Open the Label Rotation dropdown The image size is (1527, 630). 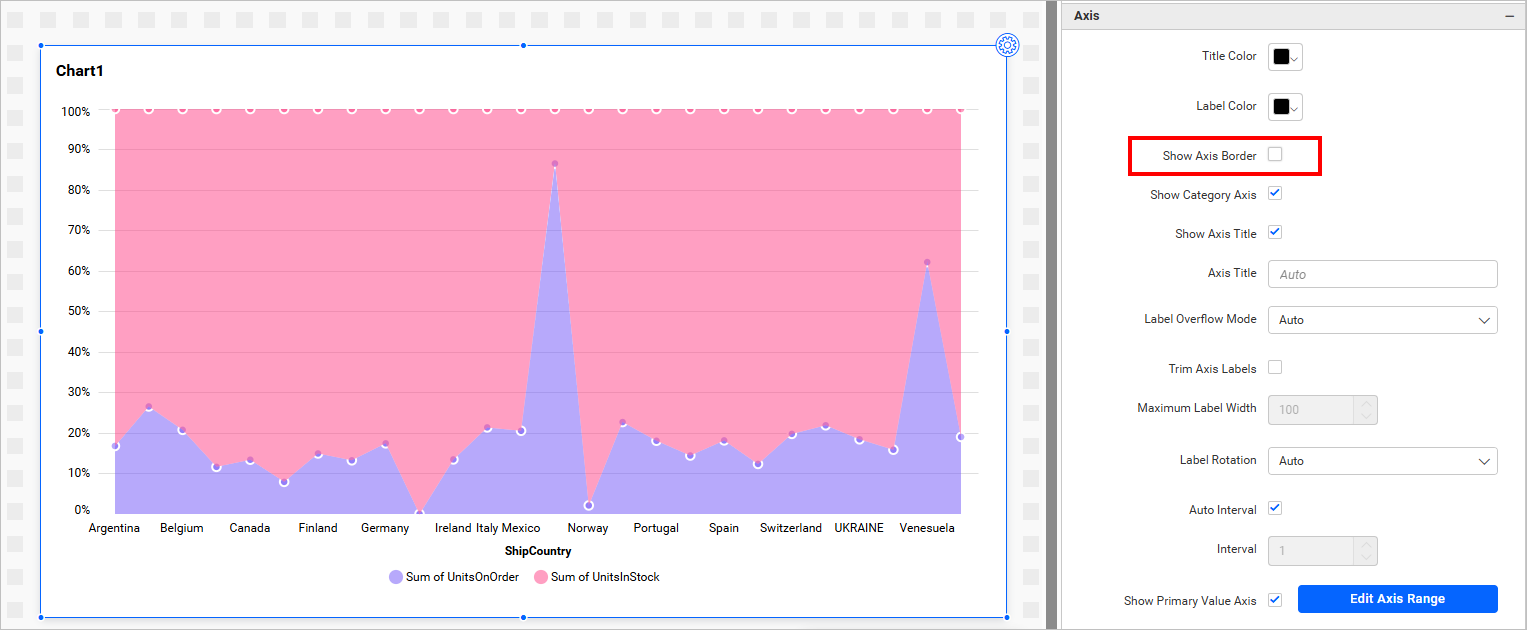click(x=1382, y=461)
